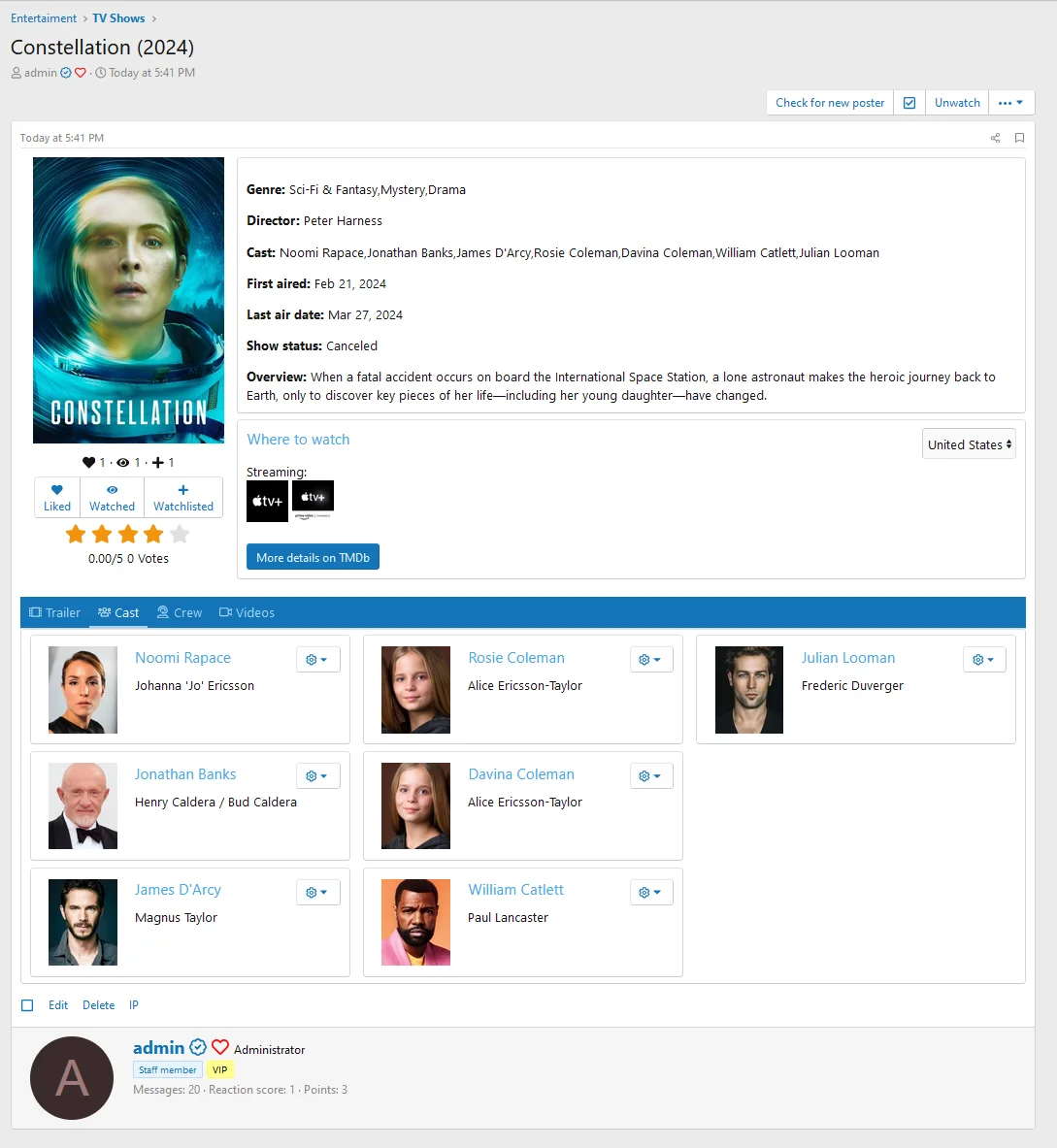Switch to the Crew tab

(180, 612)
